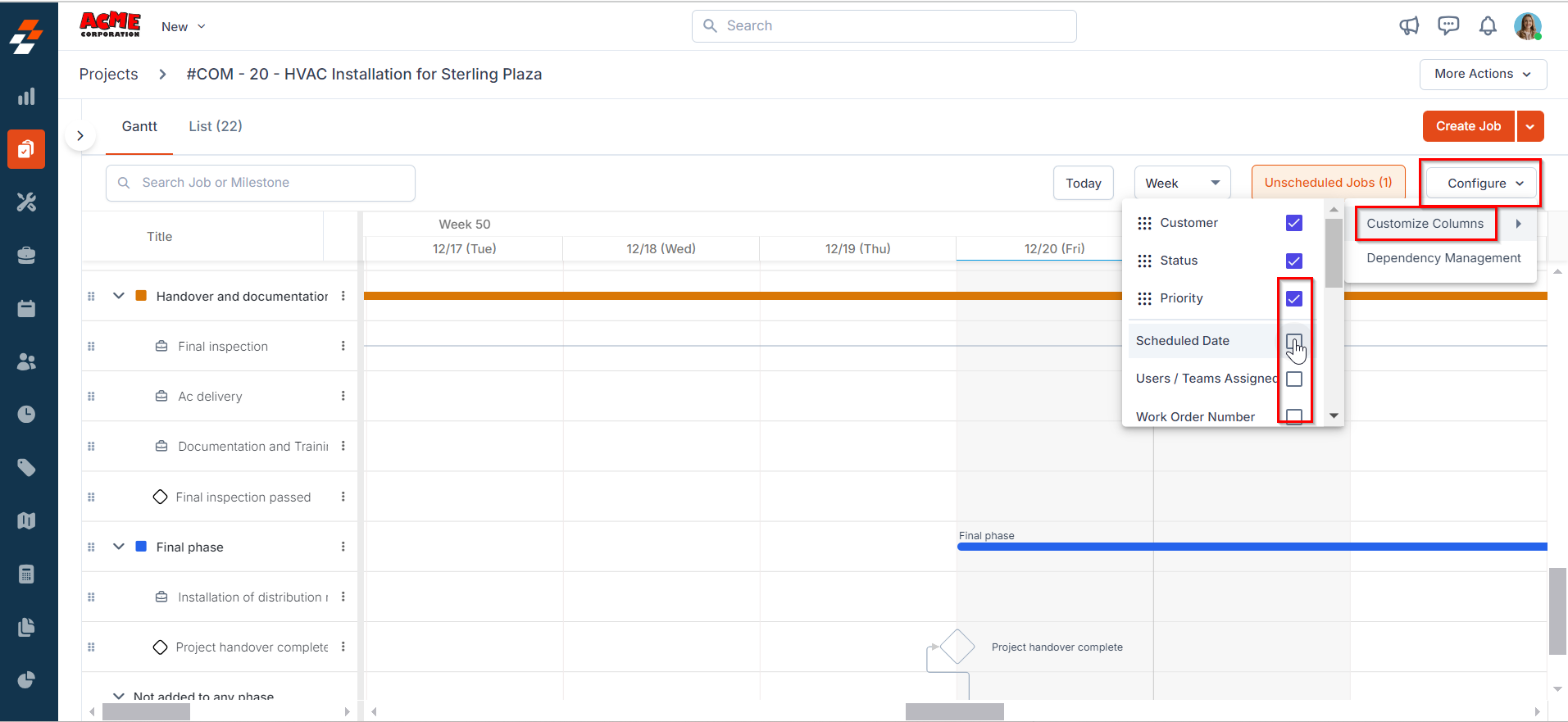Enable the Users / Teams Assigned checkbox
The width and height of the screenshot is (1568, 722).
click(x=1294, y=379)
